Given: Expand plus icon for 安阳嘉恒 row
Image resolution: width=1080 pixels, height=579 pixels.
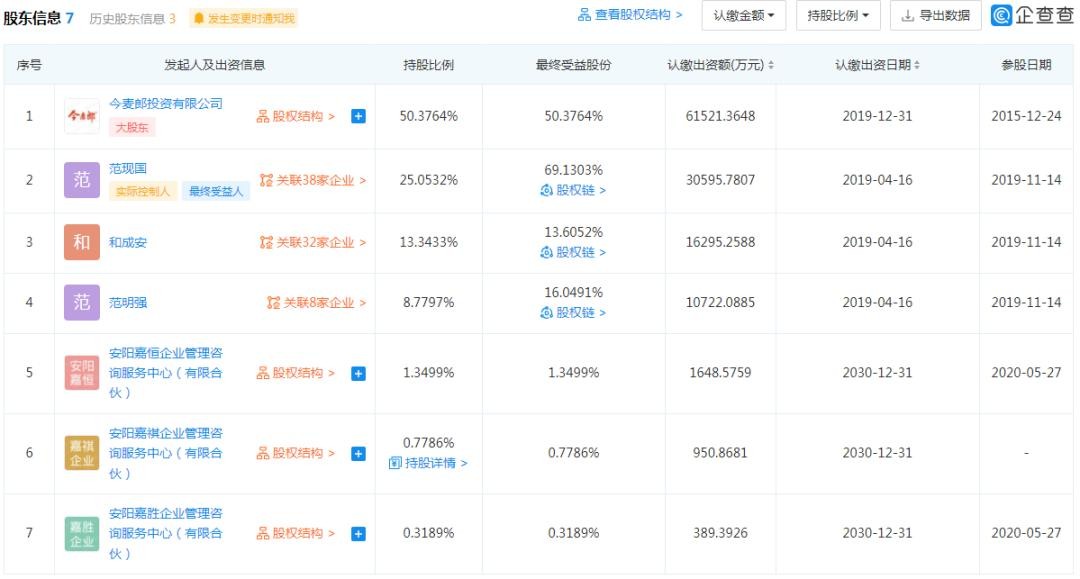Looking at the screenshot, I should [358, 373].
